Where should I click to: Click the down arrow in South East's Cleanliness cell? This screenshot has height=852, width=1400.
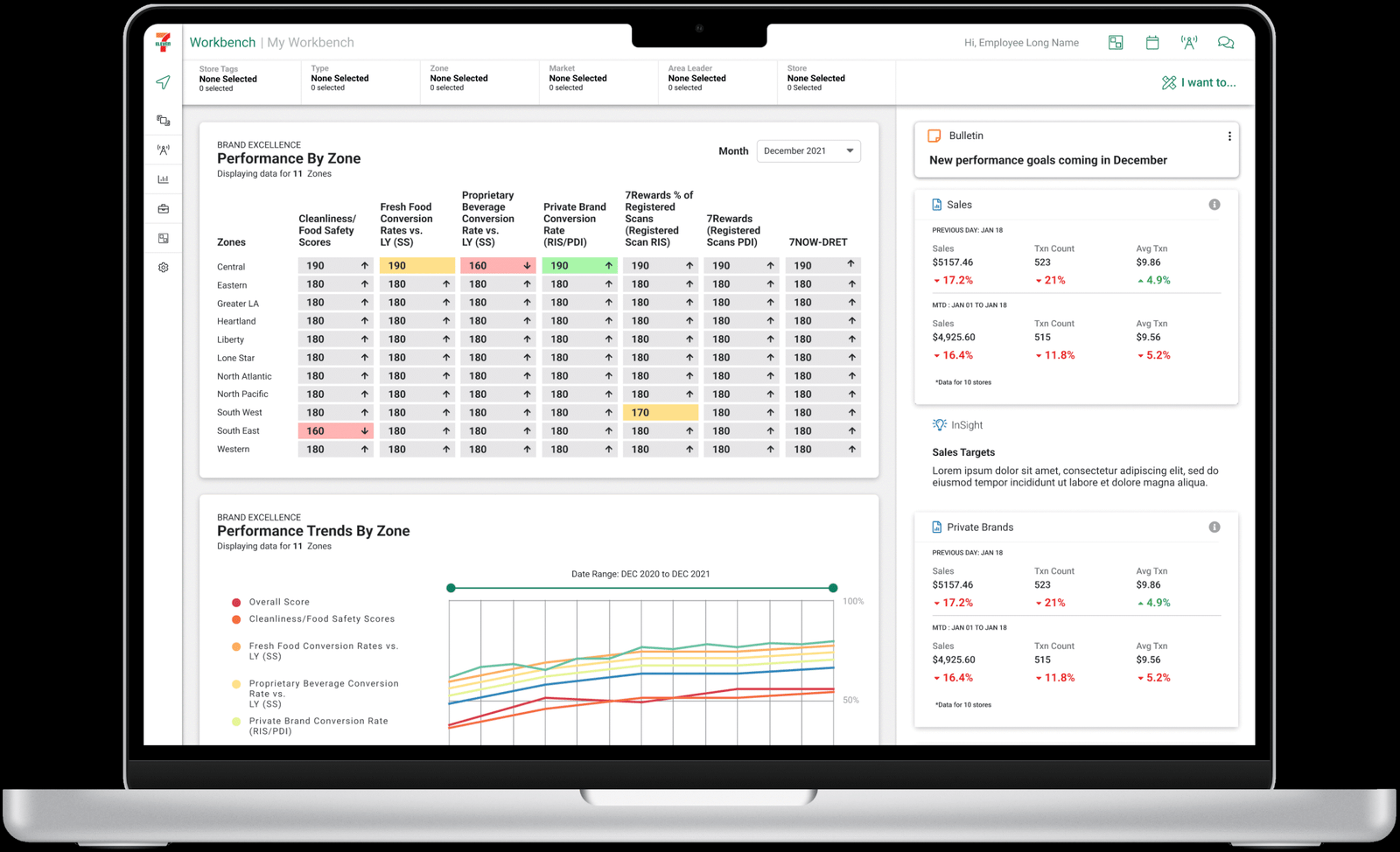pos(365,430)
